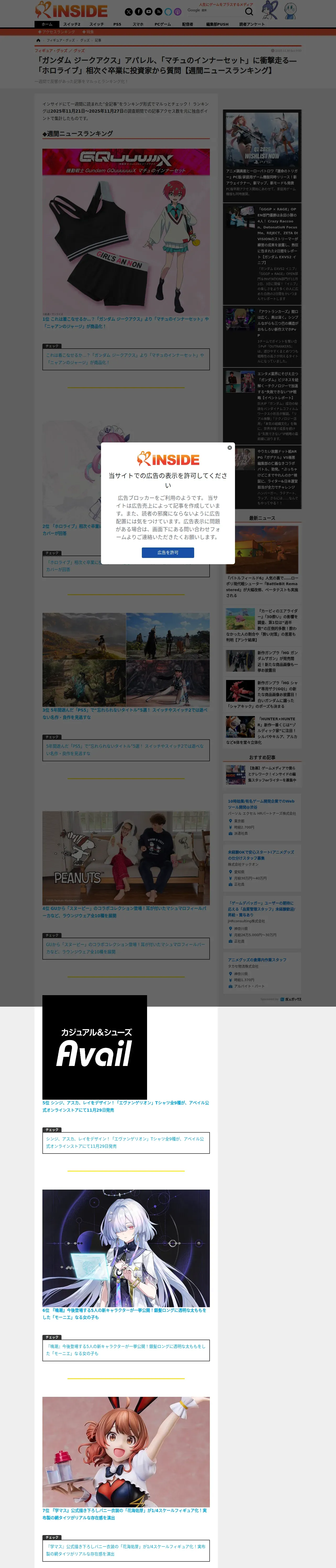Viewport: 336px width, 1568px height.
Task: Open the バトルフィールド6 latest news thumbnail
Action: [262, 550]
